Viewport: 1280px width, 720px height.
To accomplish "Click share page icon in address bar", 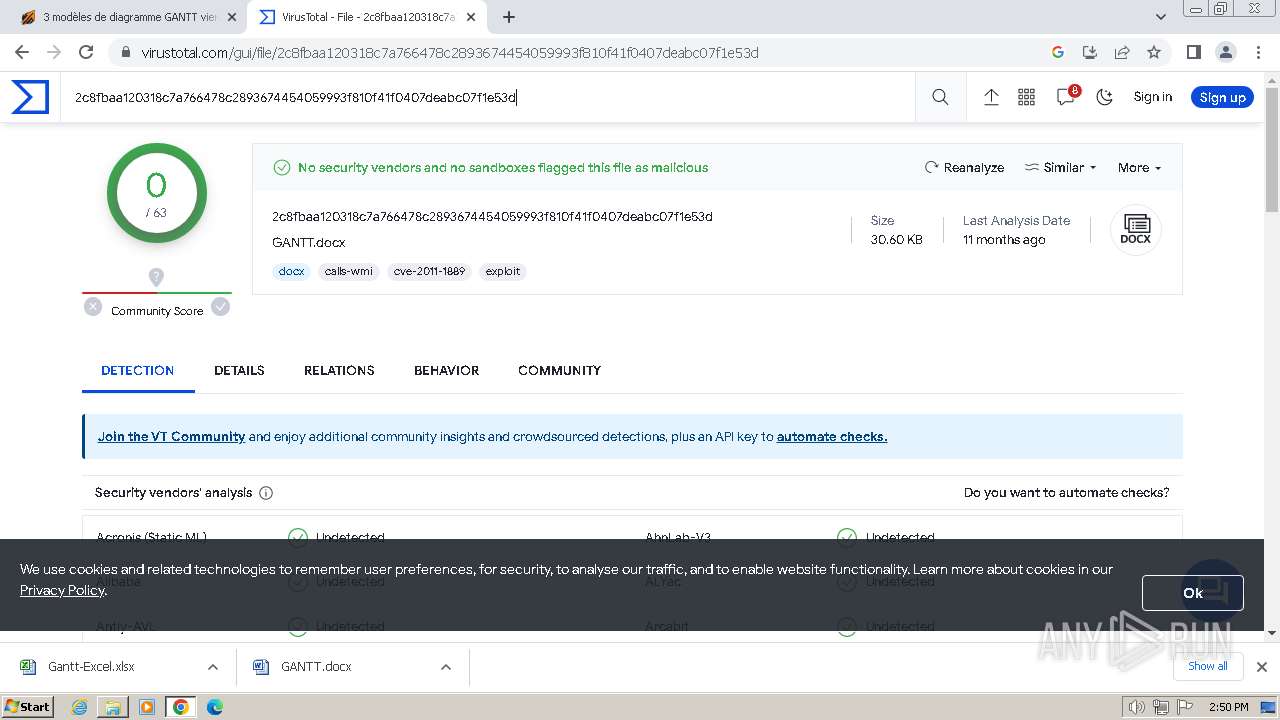I will point(1122,52).
